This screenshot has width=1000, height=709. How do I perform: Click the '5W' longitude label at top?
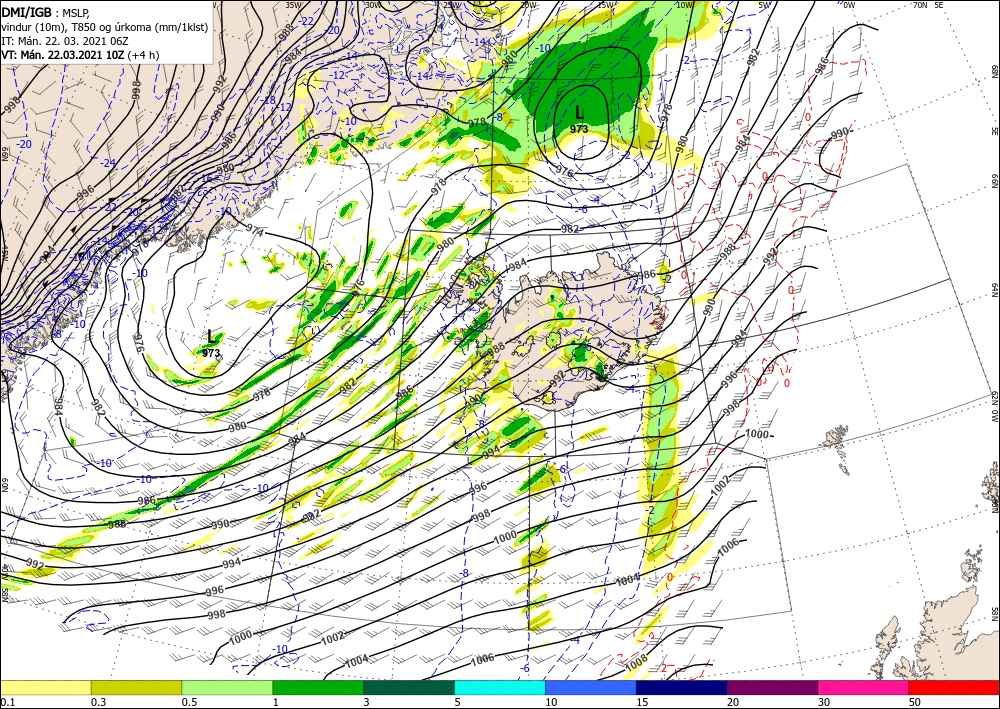point(765,5)
